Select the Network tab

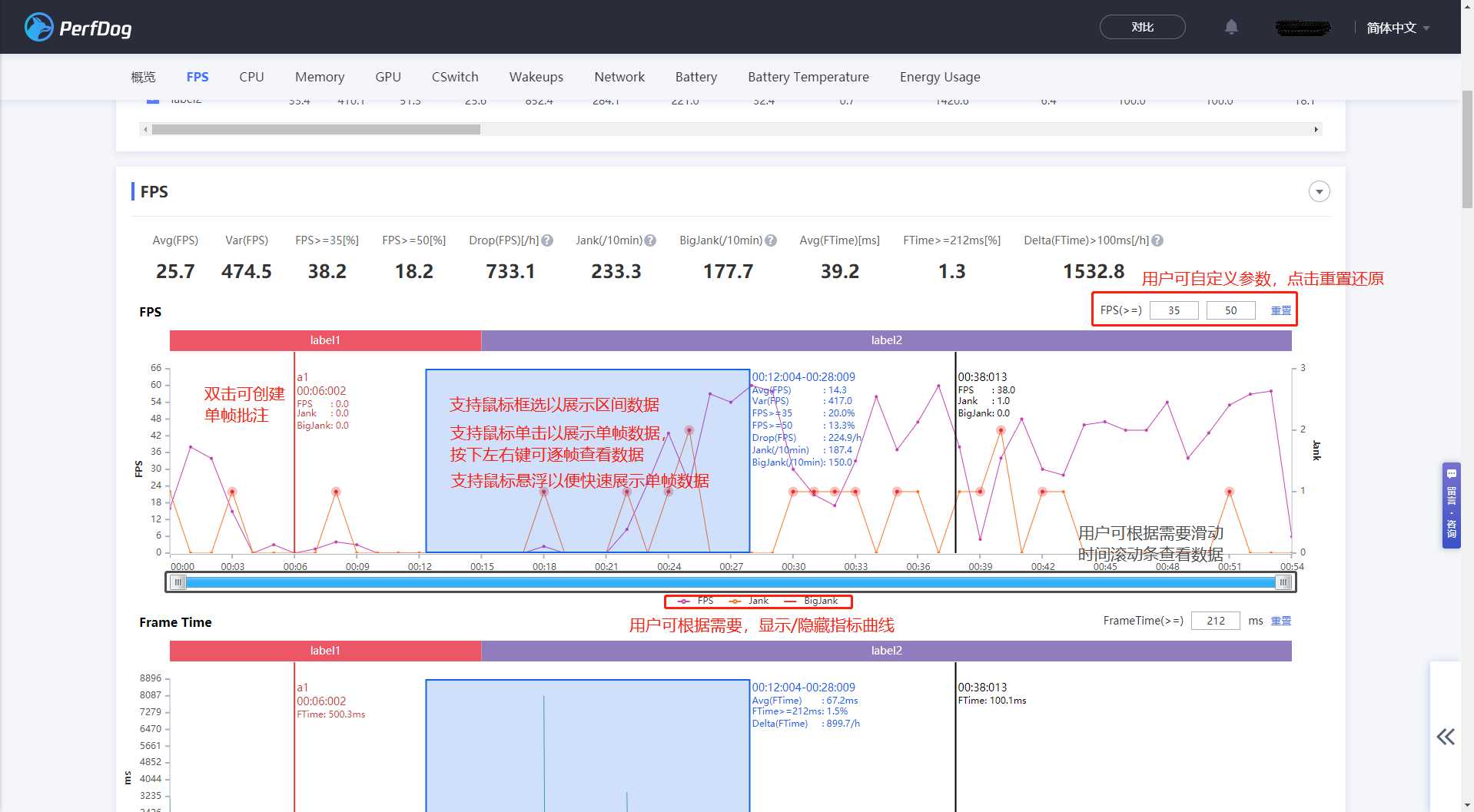619,77
